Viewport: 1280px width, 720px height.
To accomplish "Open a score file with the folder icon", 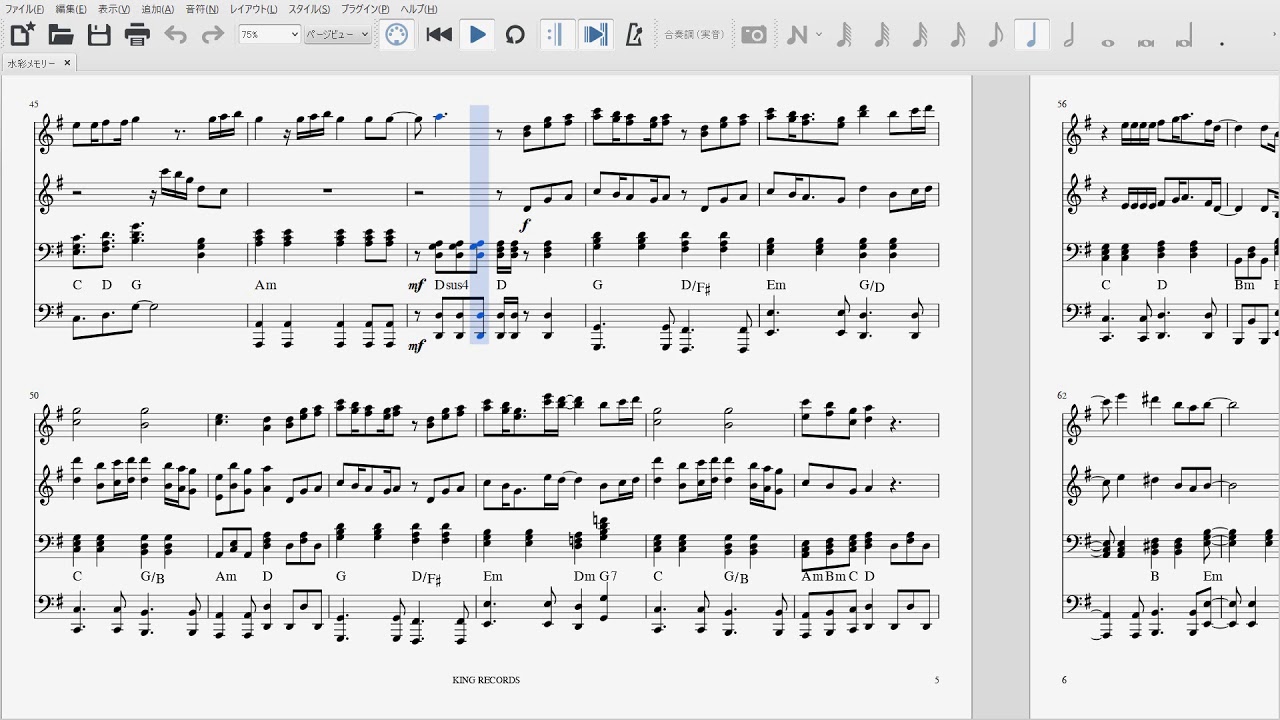I will click(61, 35).
